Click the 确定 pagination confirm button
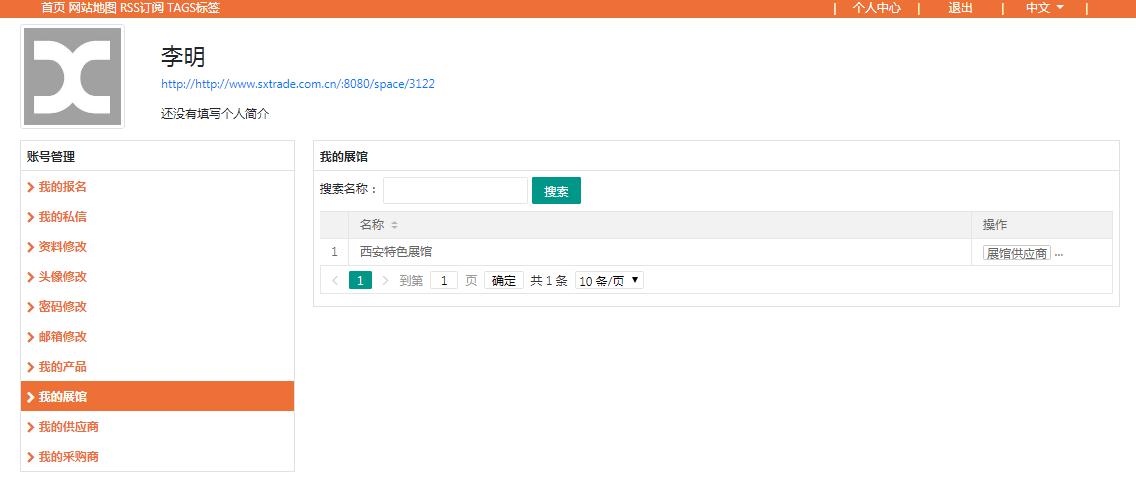This screenshot has height=477, width=1136. pos(504,281)
